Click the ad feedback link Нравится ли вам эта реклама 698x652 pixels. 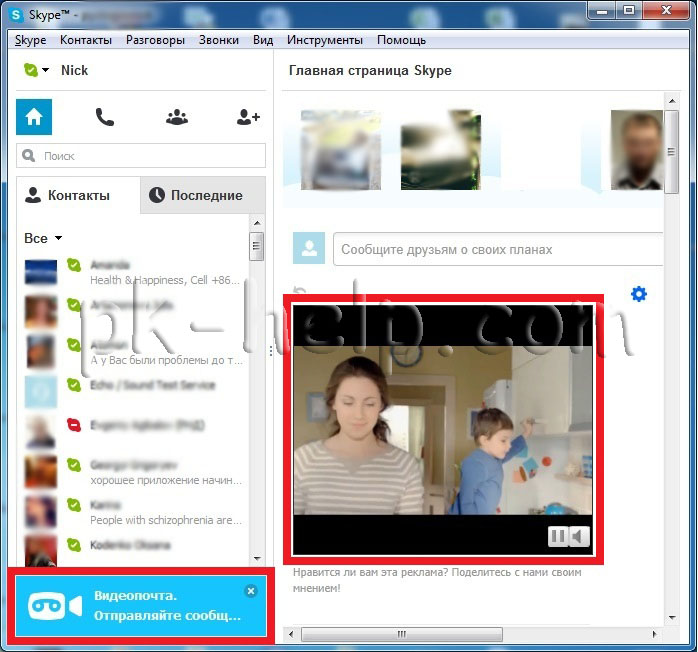pos(437,580)
